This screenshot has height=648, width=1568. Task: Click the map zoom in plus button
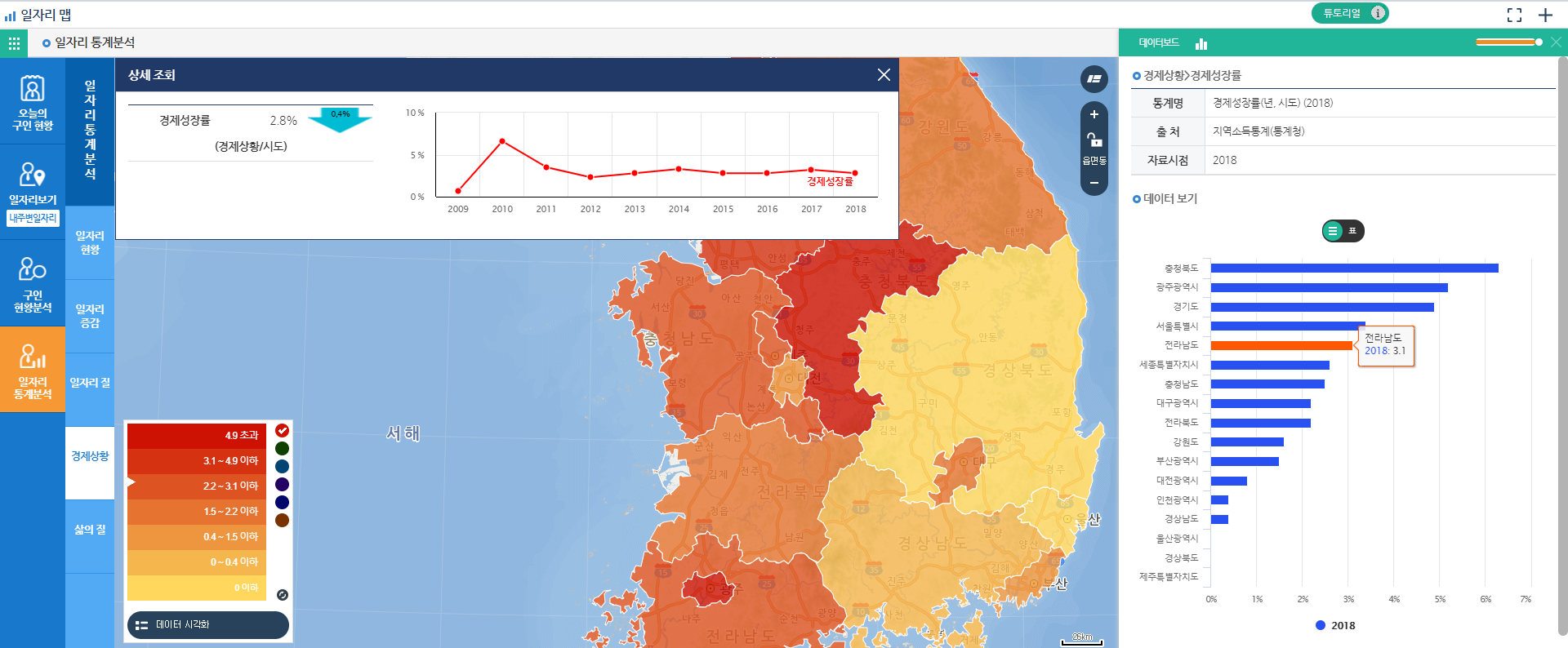1094,114
